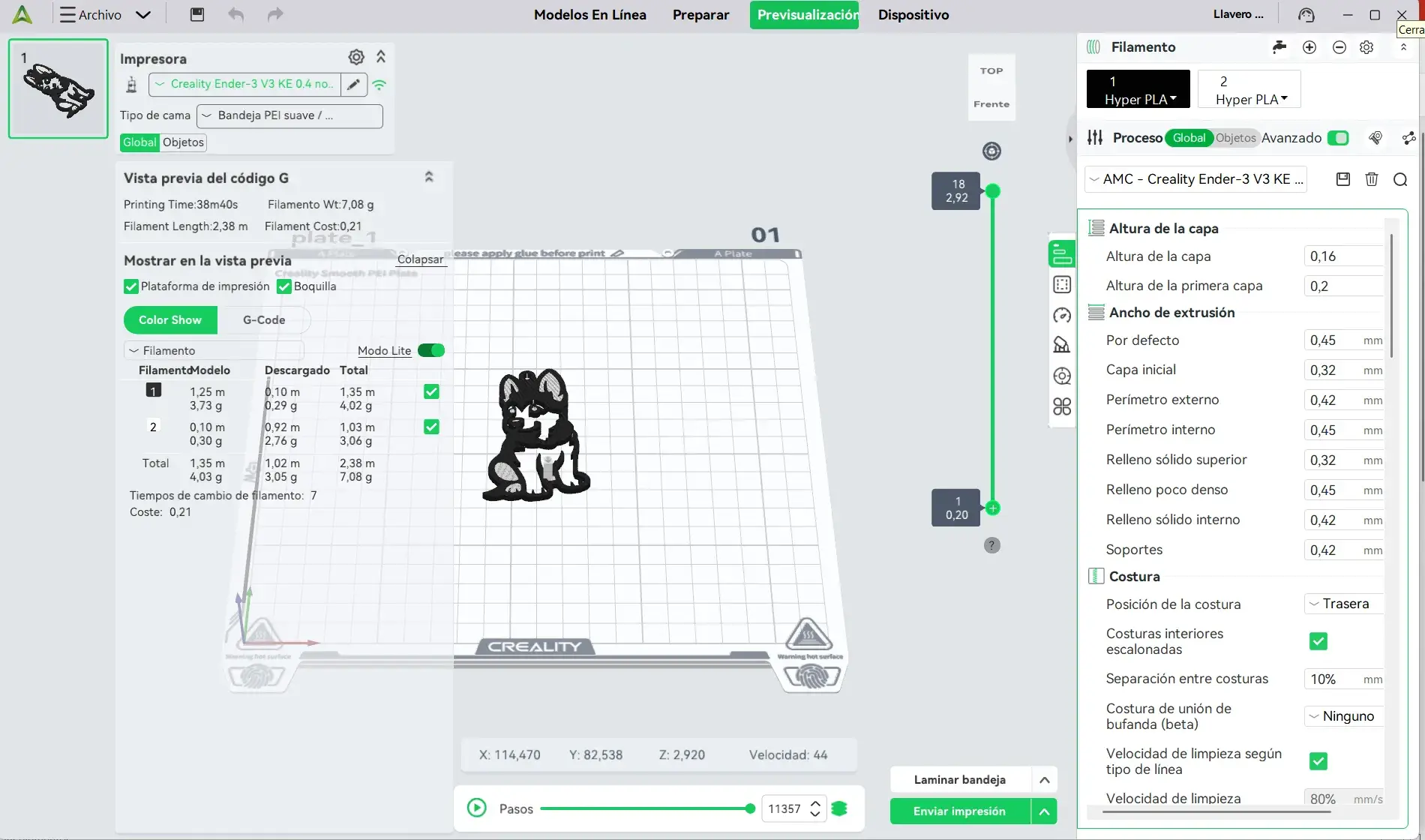The height and width of the screenshot is (840, 1425).
Task: Open the printer preset dropdown
Action: (x=245, y=84)
